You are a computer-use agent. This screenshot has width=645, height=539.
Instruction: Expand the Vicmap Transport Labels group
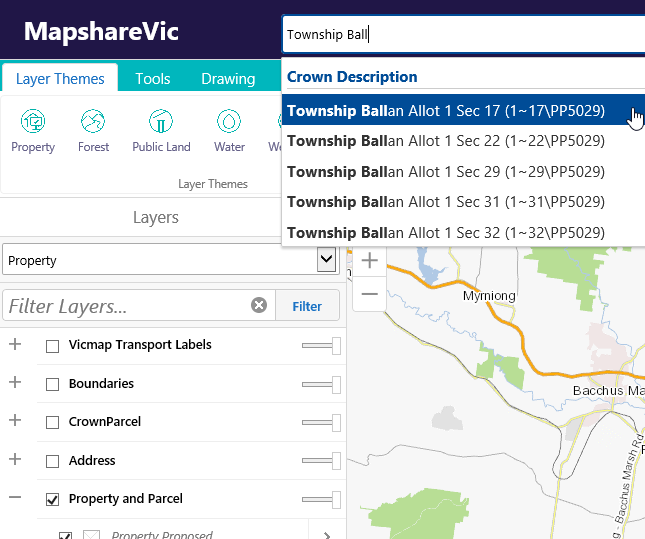pos(15,344)
